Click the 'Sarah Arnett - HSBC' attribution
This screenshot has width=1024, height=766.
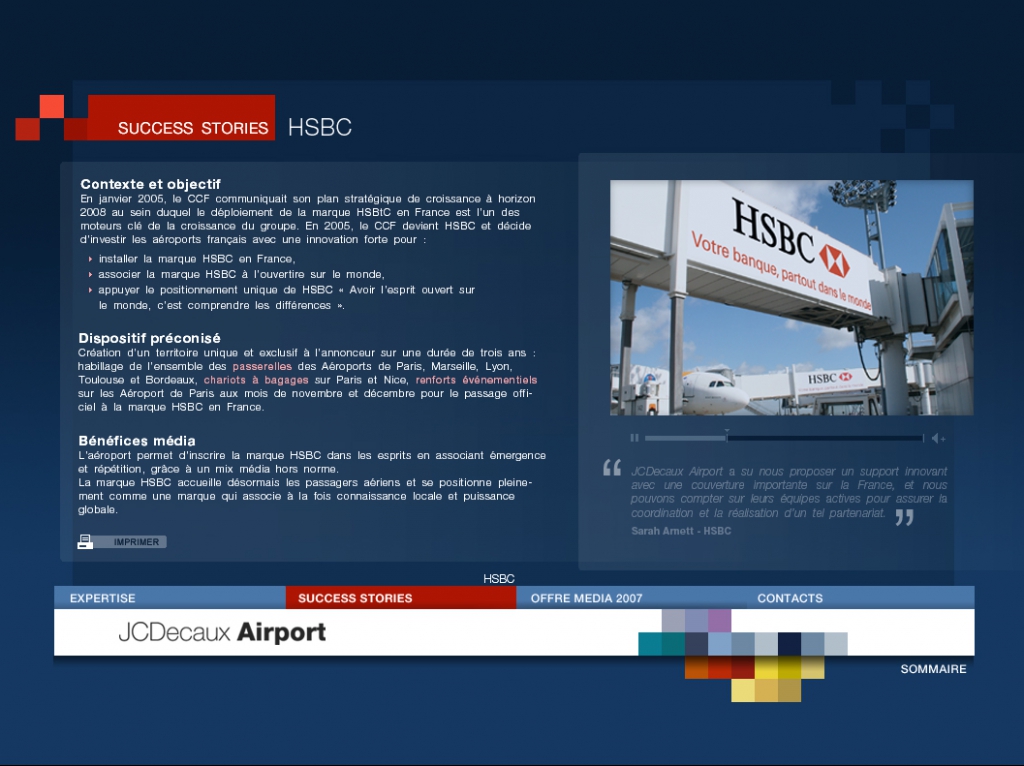pyautogui.click(x=681, y=531)
